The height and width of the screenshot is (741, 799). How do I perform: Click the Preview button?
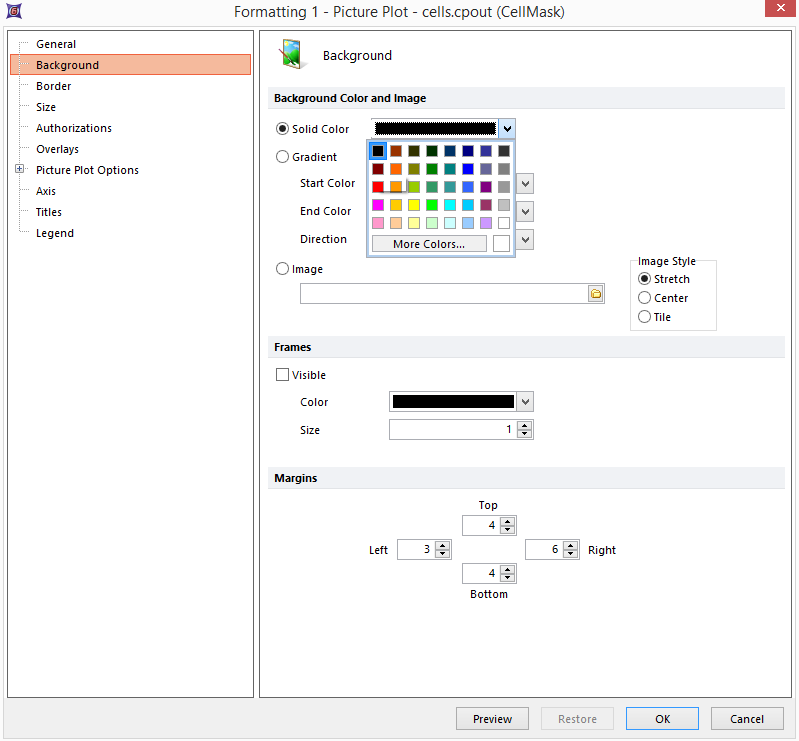[x=492, y=719]
